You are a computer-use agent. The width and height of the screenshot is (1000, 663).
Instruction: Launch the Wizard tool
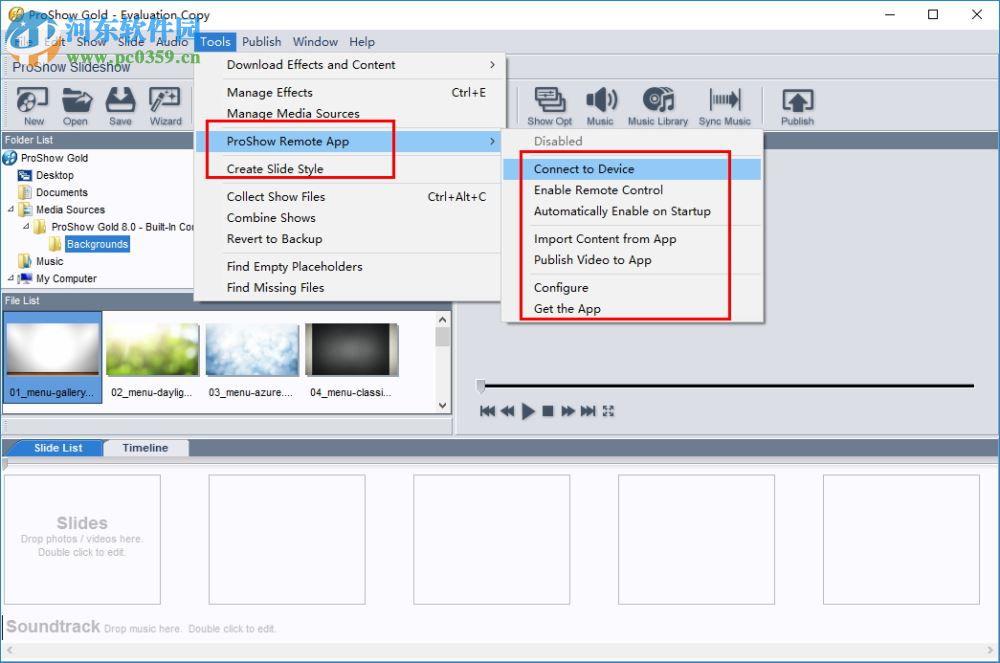coord(165,102)
